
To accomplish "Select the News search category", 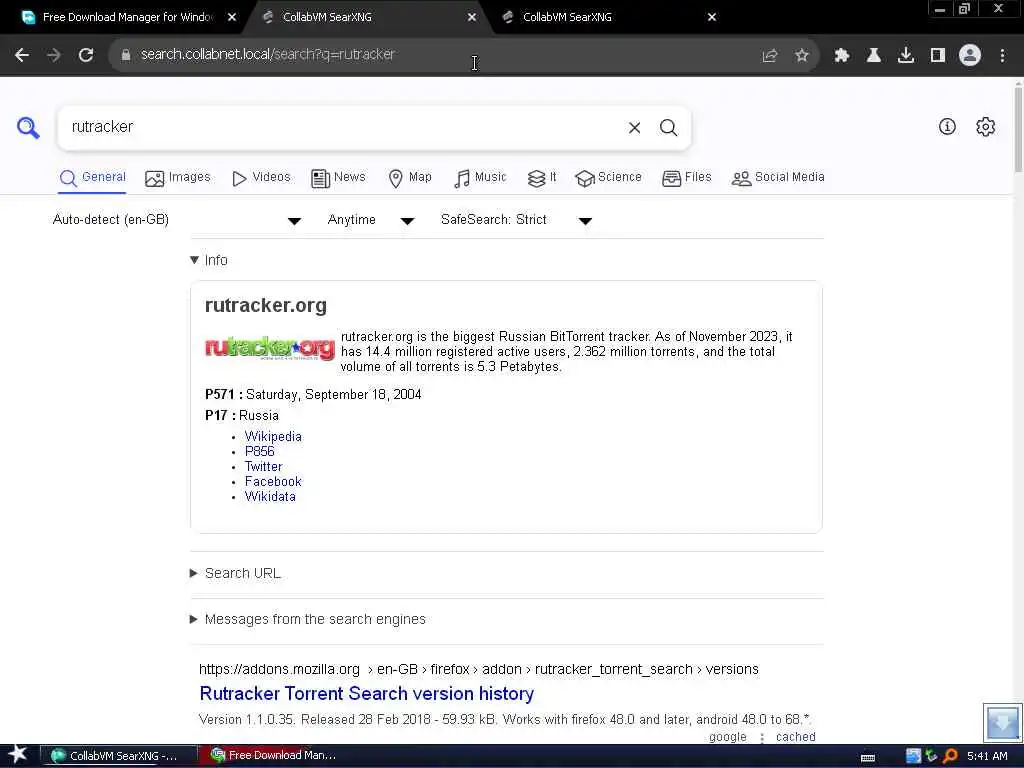I will [338, 178].
